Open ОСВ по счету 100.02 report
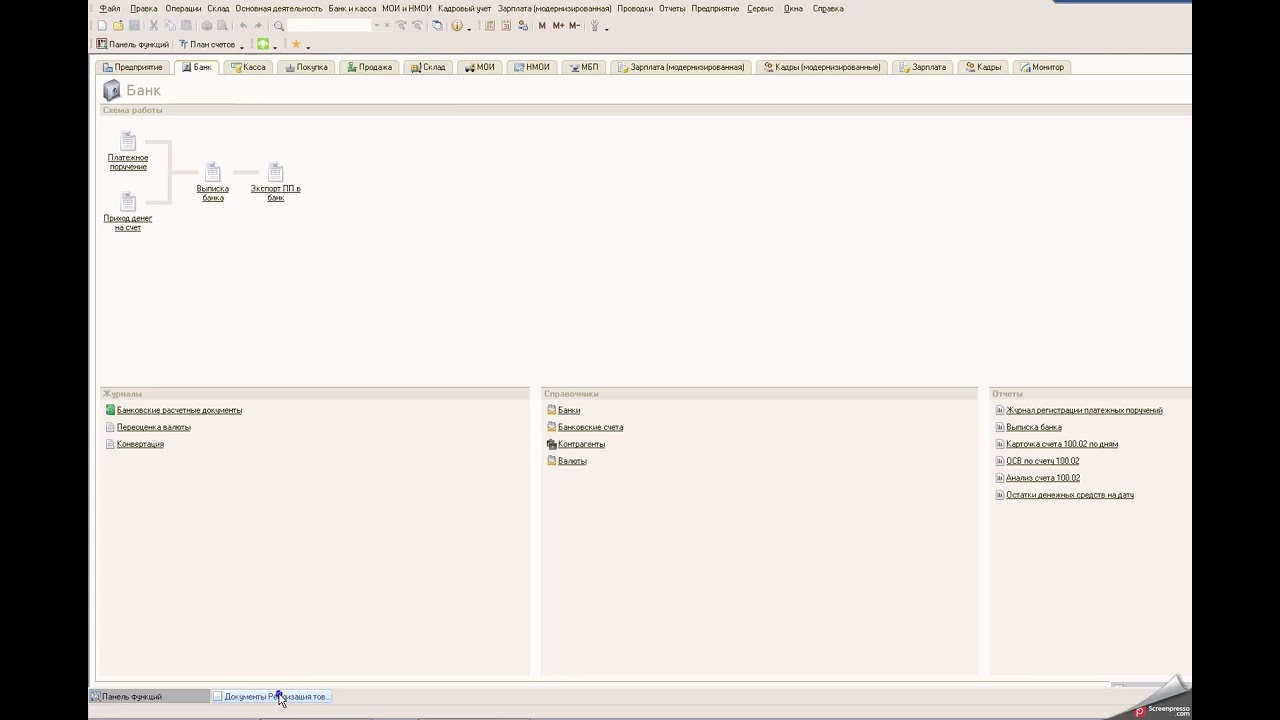Viewport: 1280px width, 720px height. click(1042, 461)
